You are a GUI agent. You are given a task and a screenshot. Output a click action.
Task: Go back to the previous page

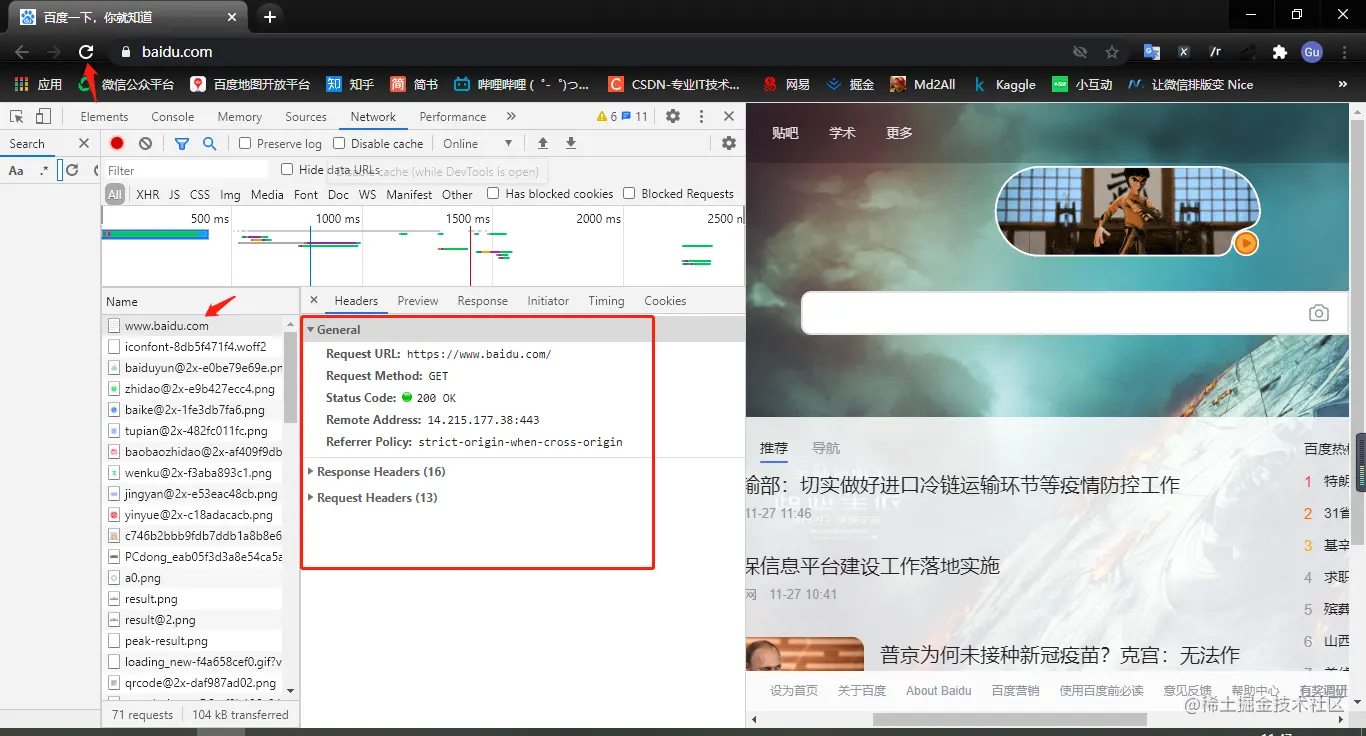tap(22, 52)
